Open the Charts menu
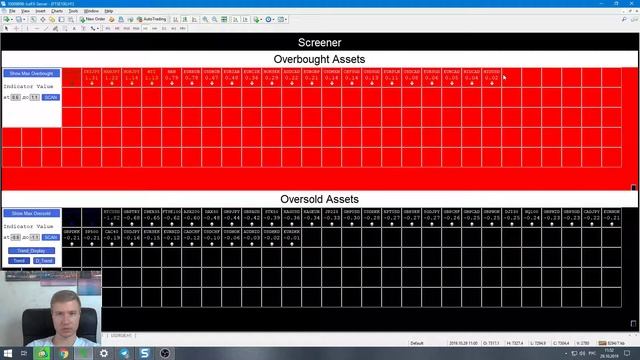 point(57,11)
